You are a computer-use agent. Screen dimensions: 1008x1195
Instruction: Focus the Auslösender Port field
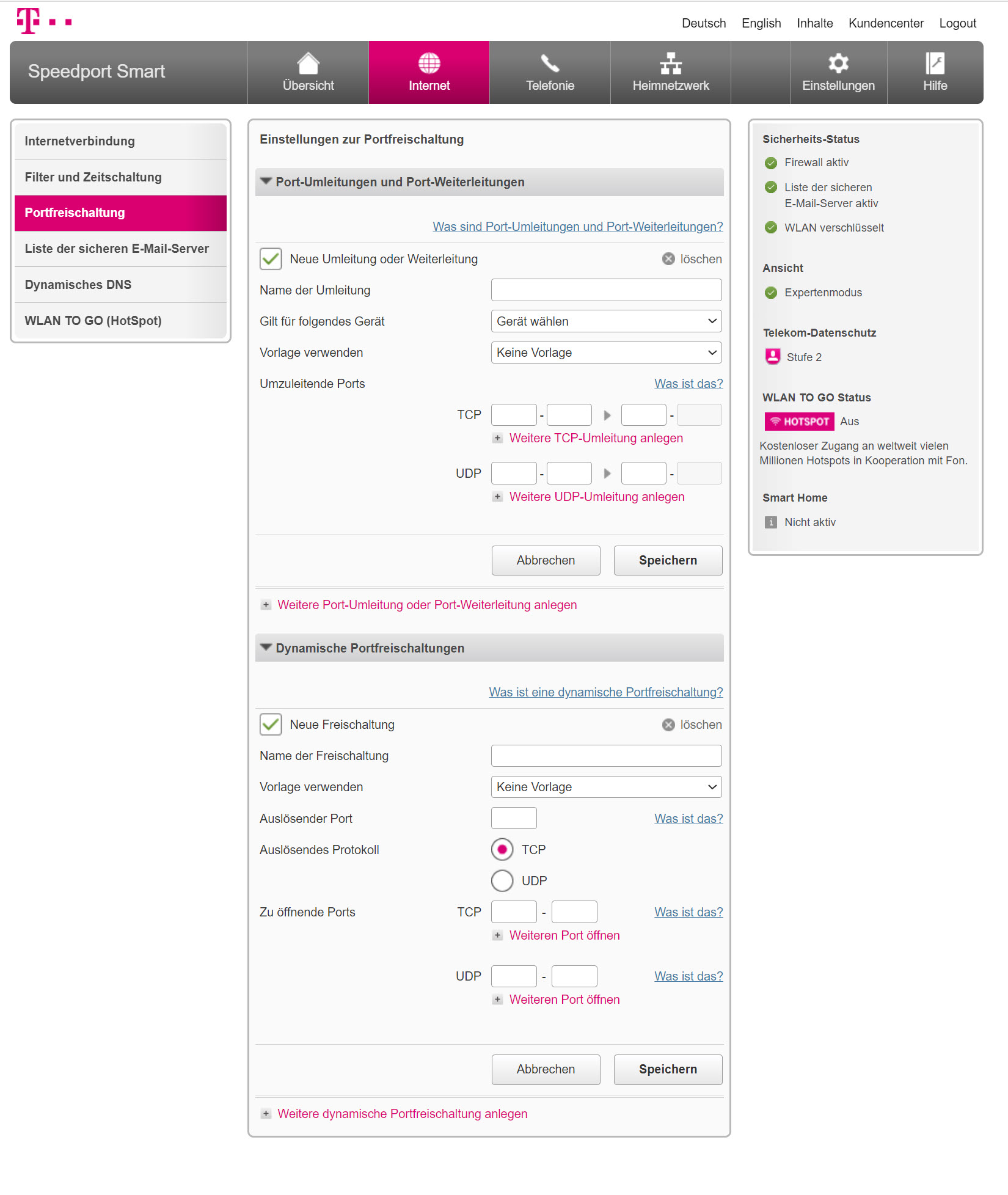coord(514,818)
